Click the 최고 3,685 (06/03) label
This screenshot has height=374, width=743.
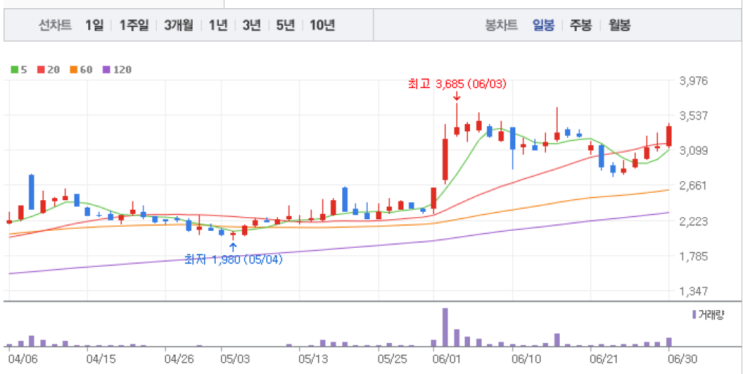coord(457,84)
